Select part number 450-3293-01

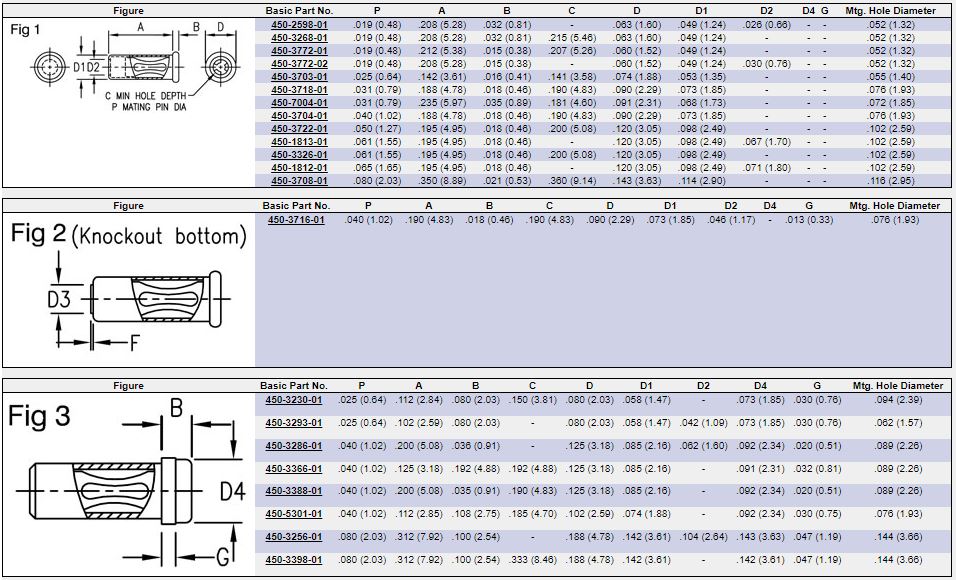point(293,423)
